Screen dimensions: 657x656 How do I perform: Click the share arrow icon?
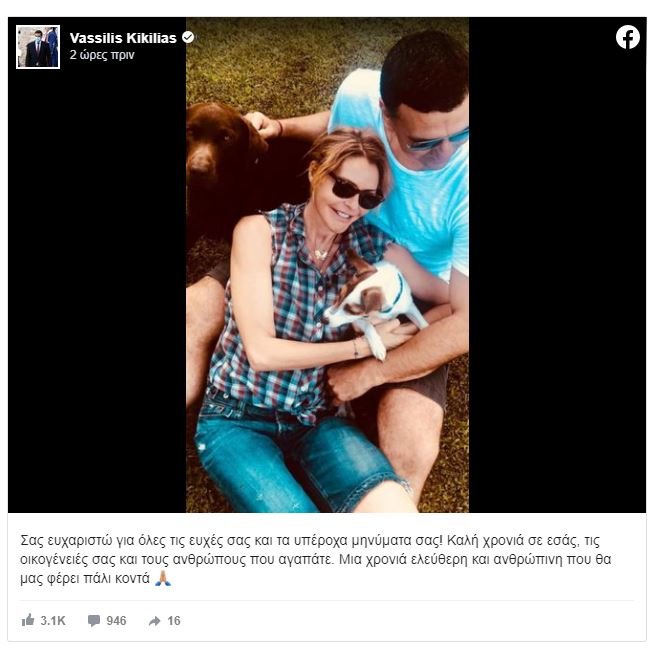pos(155,621)
